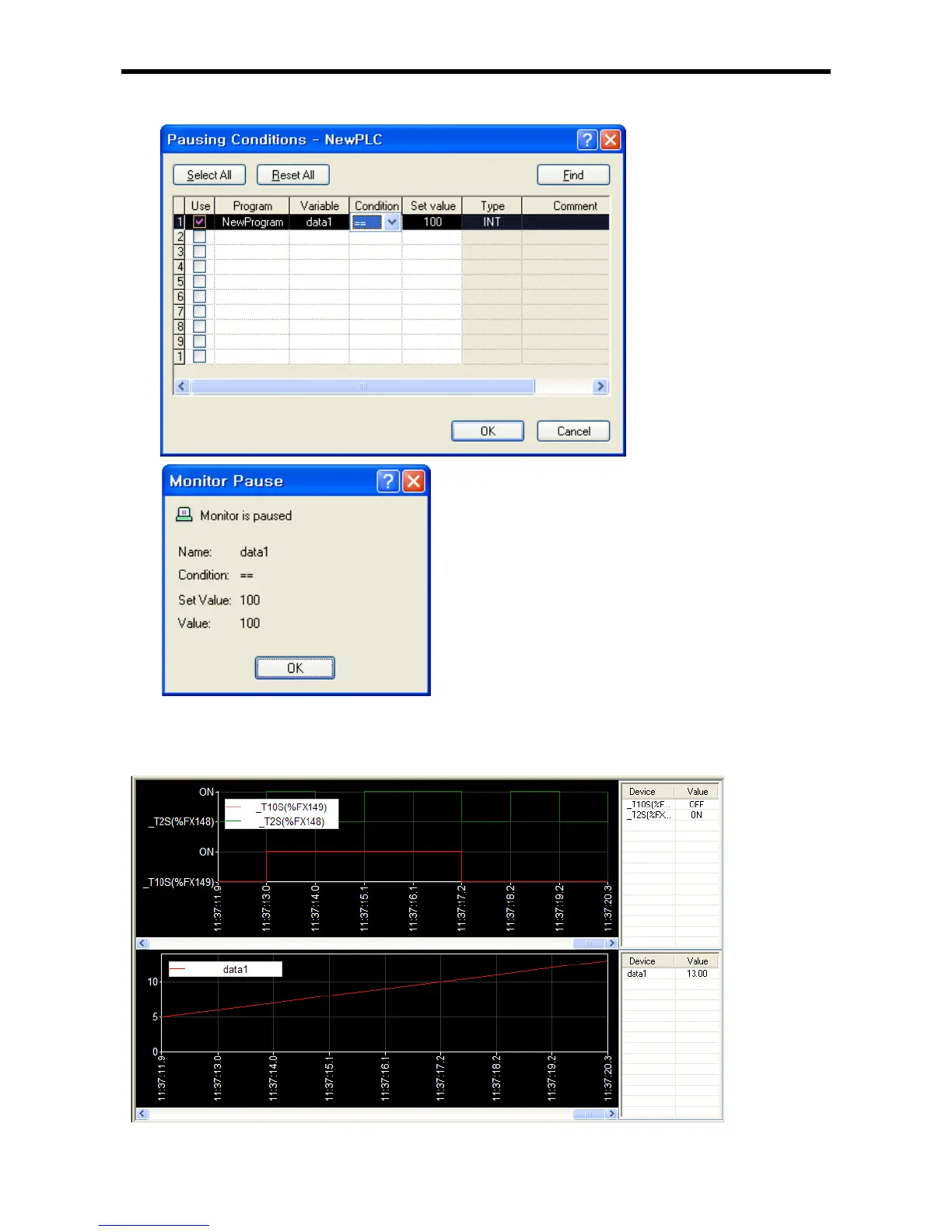Viewport: 952px width, 1232px height.
Task: Click right scroll arrow under upper trend graph
Action: coord(611,943)
